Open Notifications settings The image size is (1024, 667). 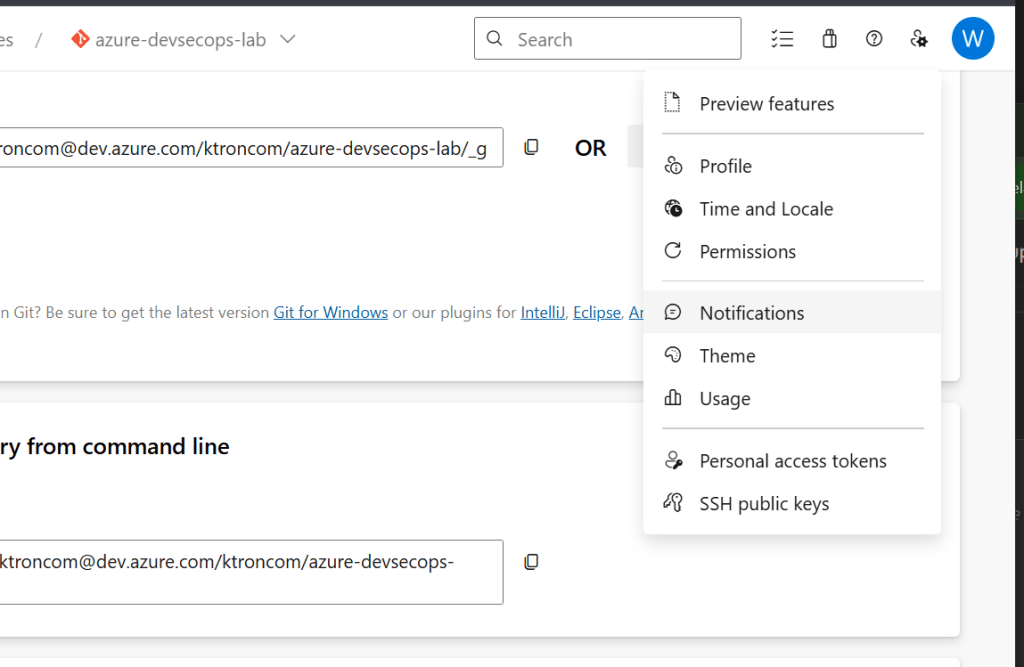point(751,313)
